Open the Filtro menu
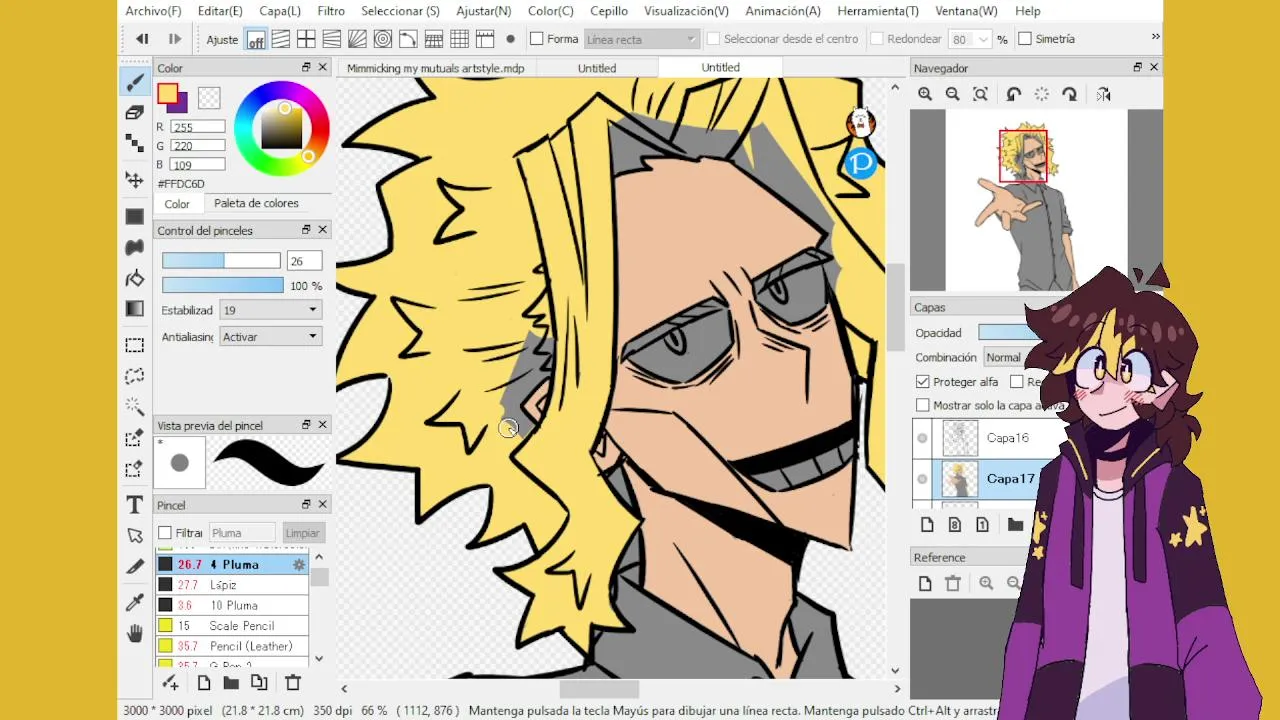Screen dimensions: 1280x720 coord(331,11)
